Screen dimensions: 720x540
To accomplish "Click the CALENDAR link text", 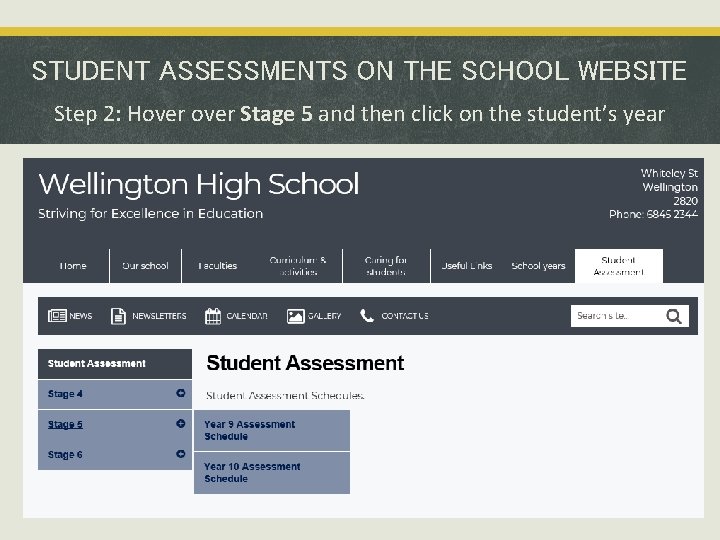I will click(x=247, y=316).
